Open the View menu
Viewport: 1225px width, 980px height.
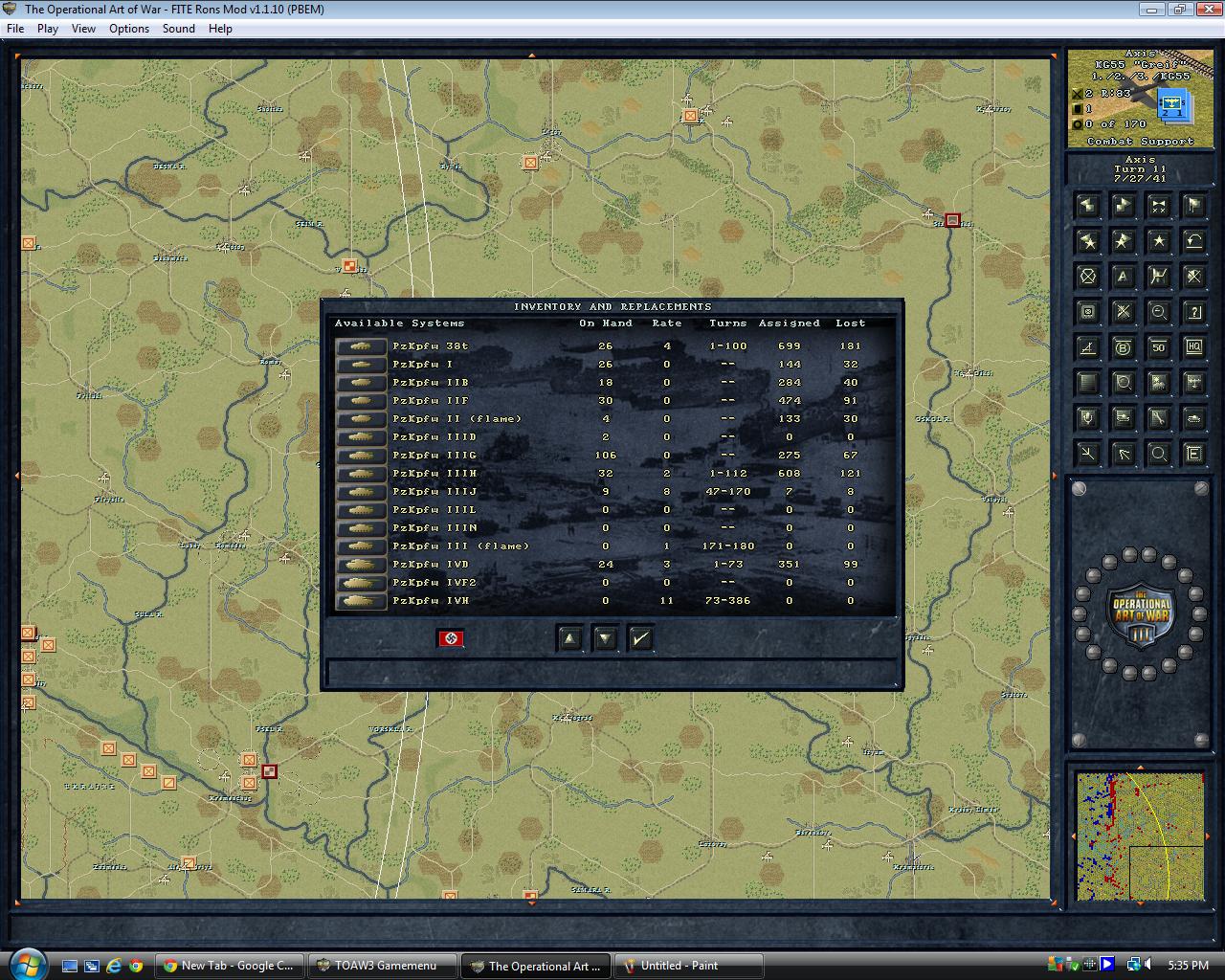tap(83, 29)
